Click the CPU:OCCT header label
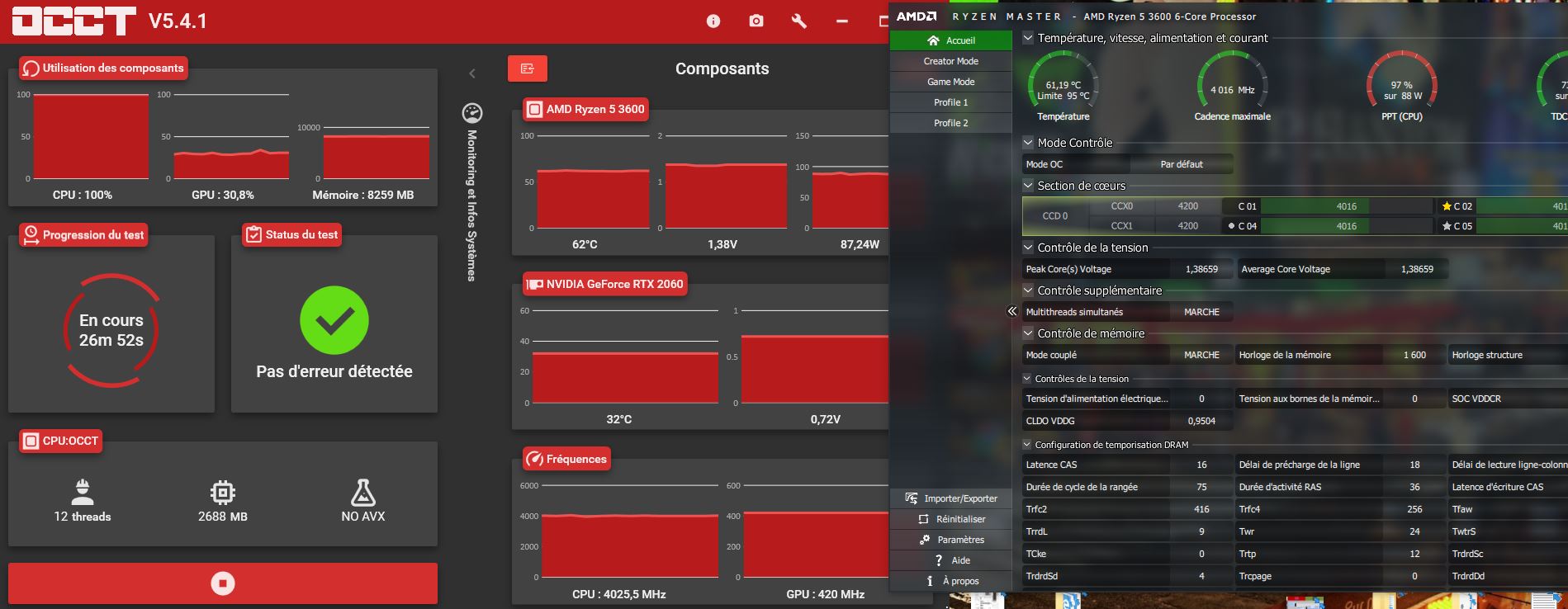This screenshot has height=609, width=1568. (x=61, y=441)
